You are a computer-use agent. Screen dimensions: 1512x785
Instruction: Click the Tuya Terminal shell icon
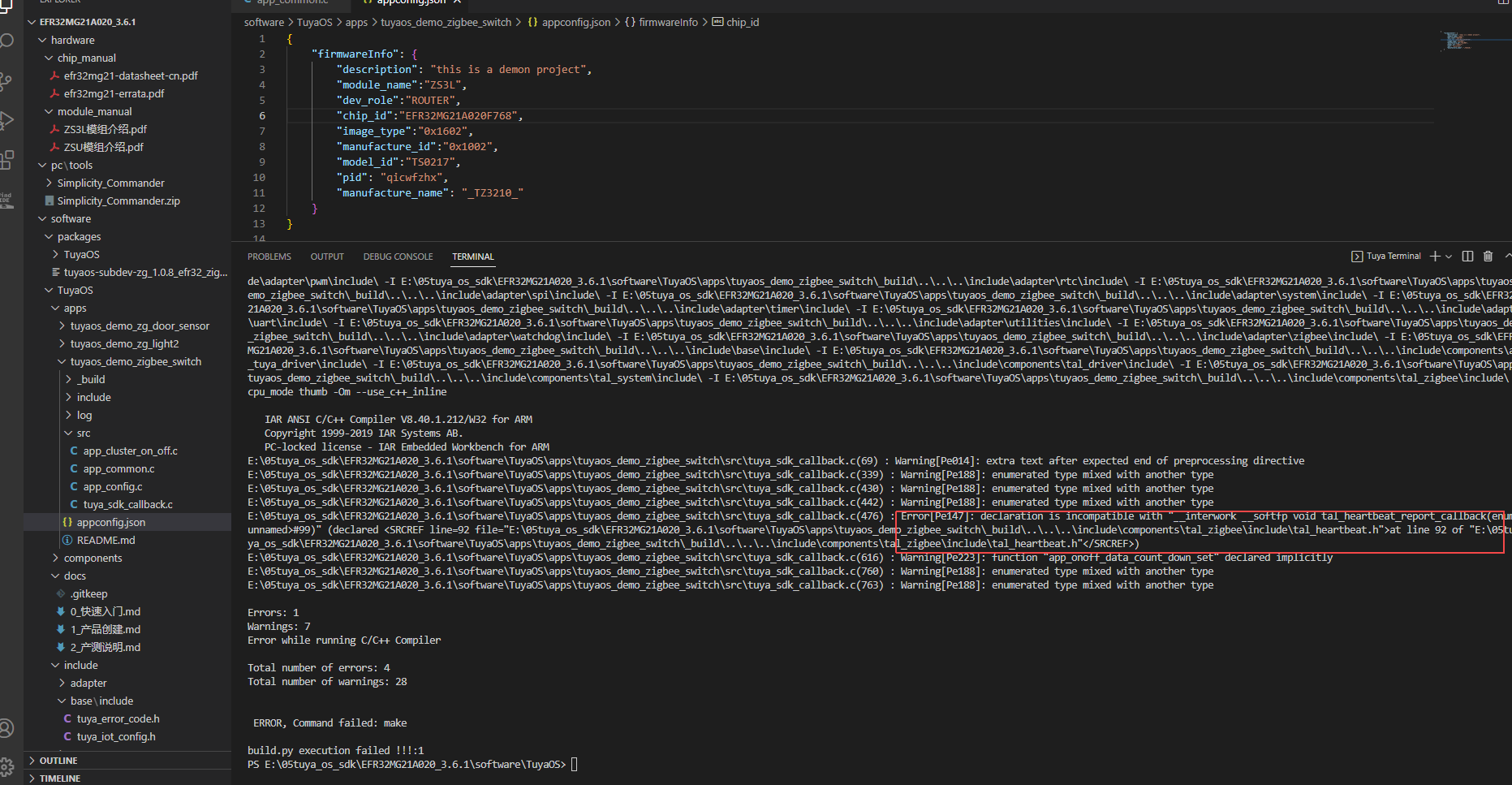(1357, 256)
